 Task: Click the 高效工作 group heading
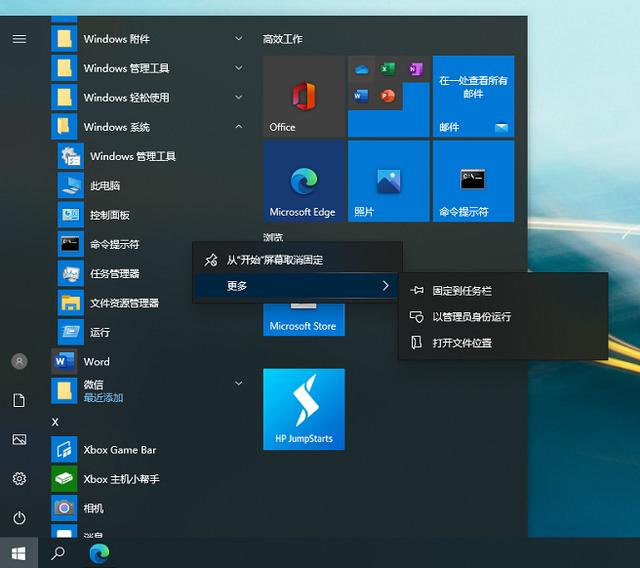282,39
